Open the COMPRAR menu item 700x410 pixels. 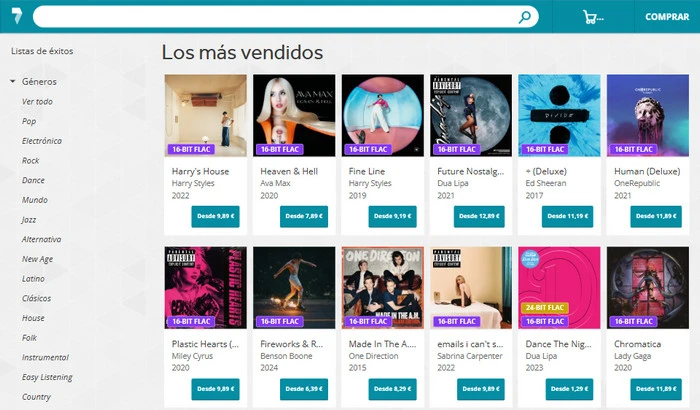667,17
